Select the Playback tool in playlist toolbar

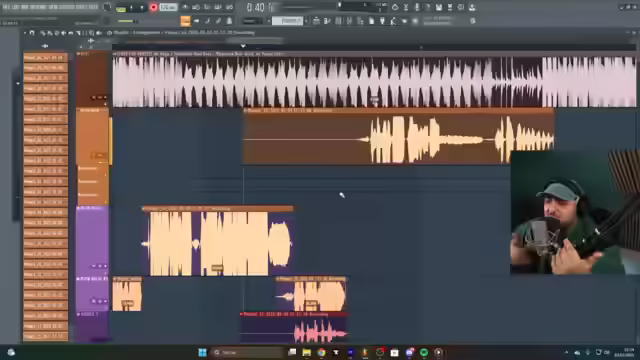[x=98, y=33]
